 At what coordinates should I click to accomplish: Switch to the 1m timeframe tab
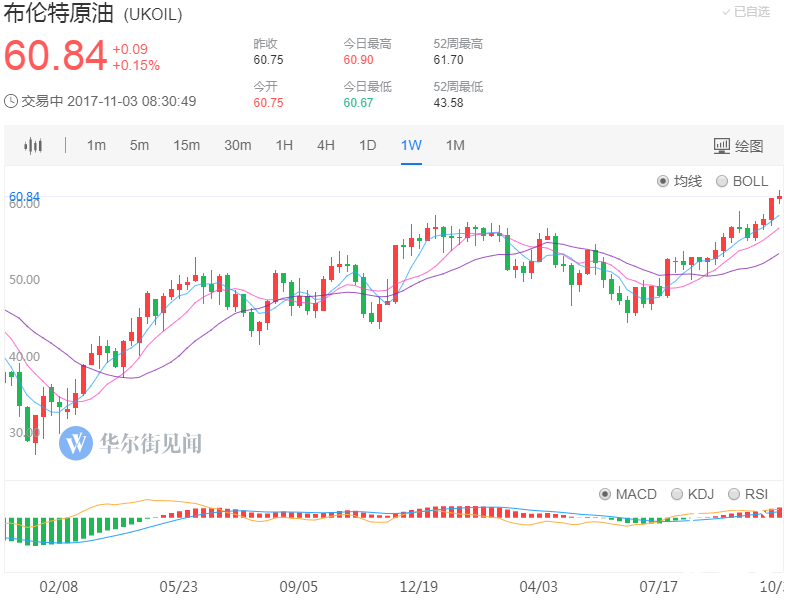[96, 146]
